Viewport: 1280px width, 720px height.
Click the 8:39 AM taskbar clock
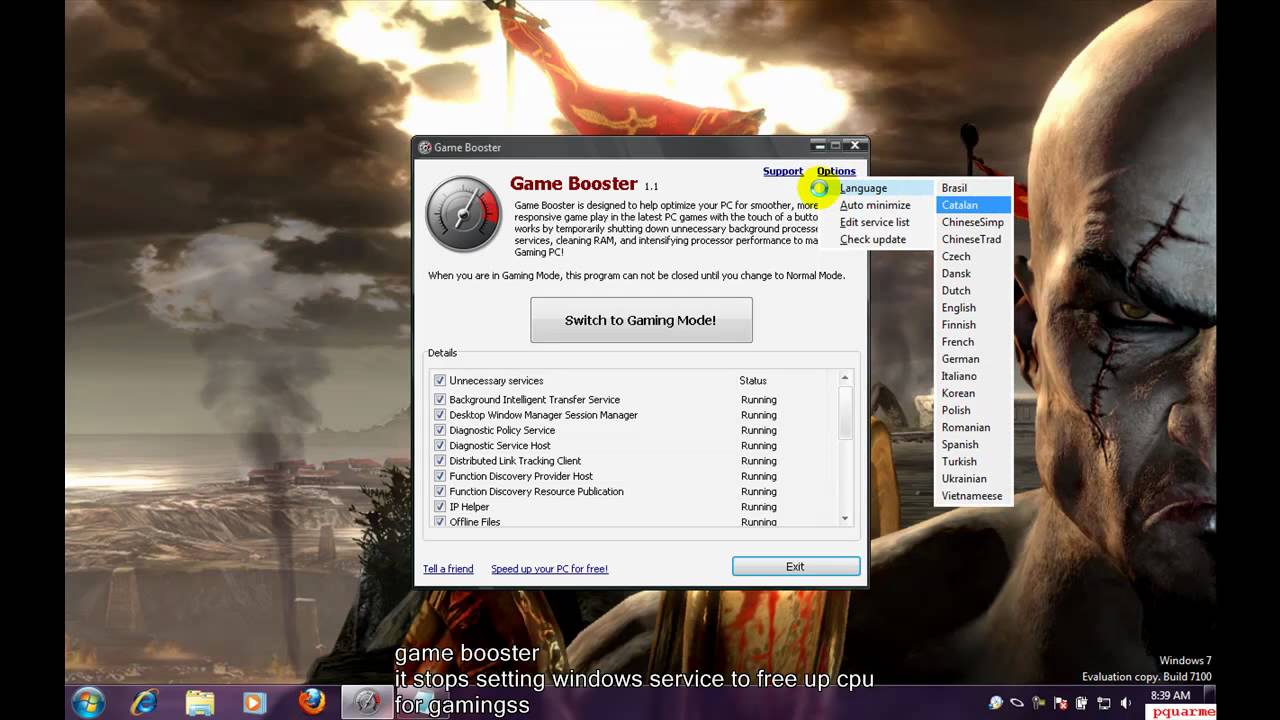(x=1170, y=695)
